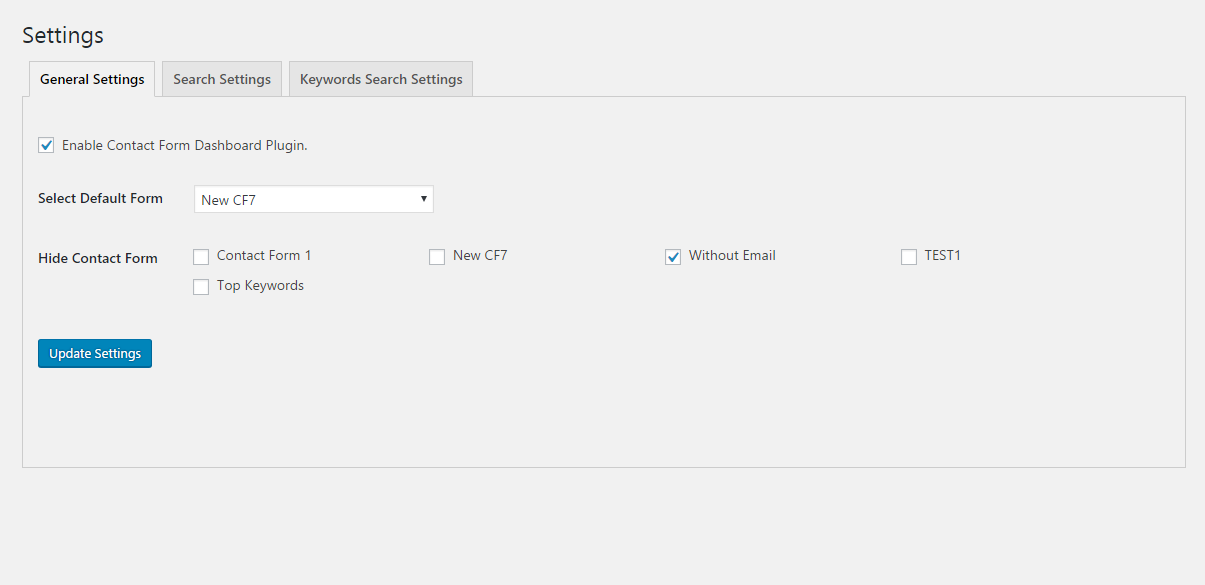Open the Search Settings tab

tap(222, 79)
